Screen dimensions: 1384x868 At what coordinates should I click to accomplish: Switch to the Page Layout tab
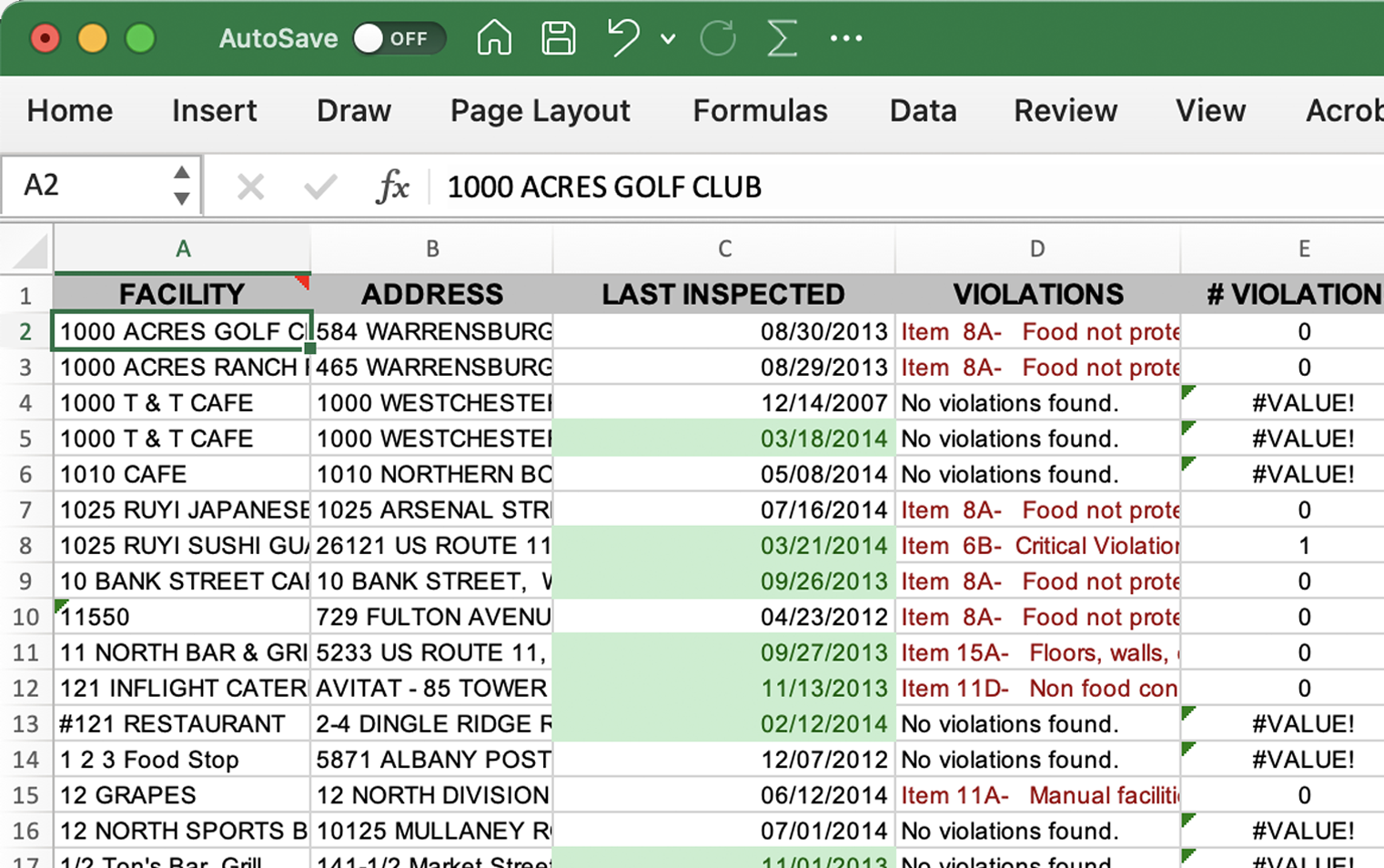pyautogui.click(x=540, y=111)
